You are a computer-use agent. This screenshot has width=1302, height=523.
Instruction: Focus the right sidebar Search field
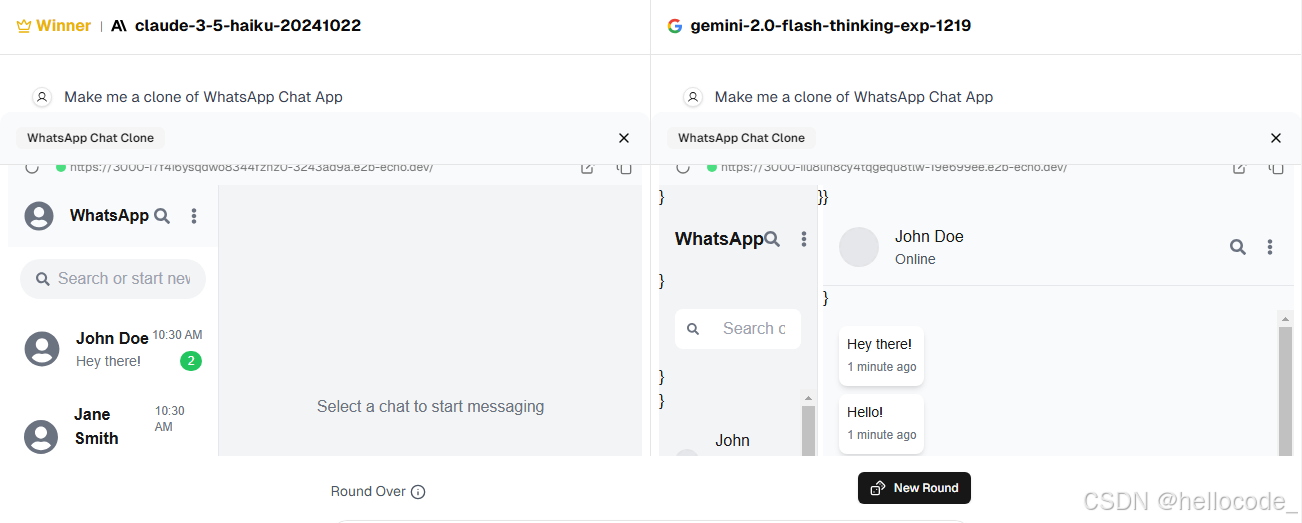pyautogui.click(x=738, y=329)
